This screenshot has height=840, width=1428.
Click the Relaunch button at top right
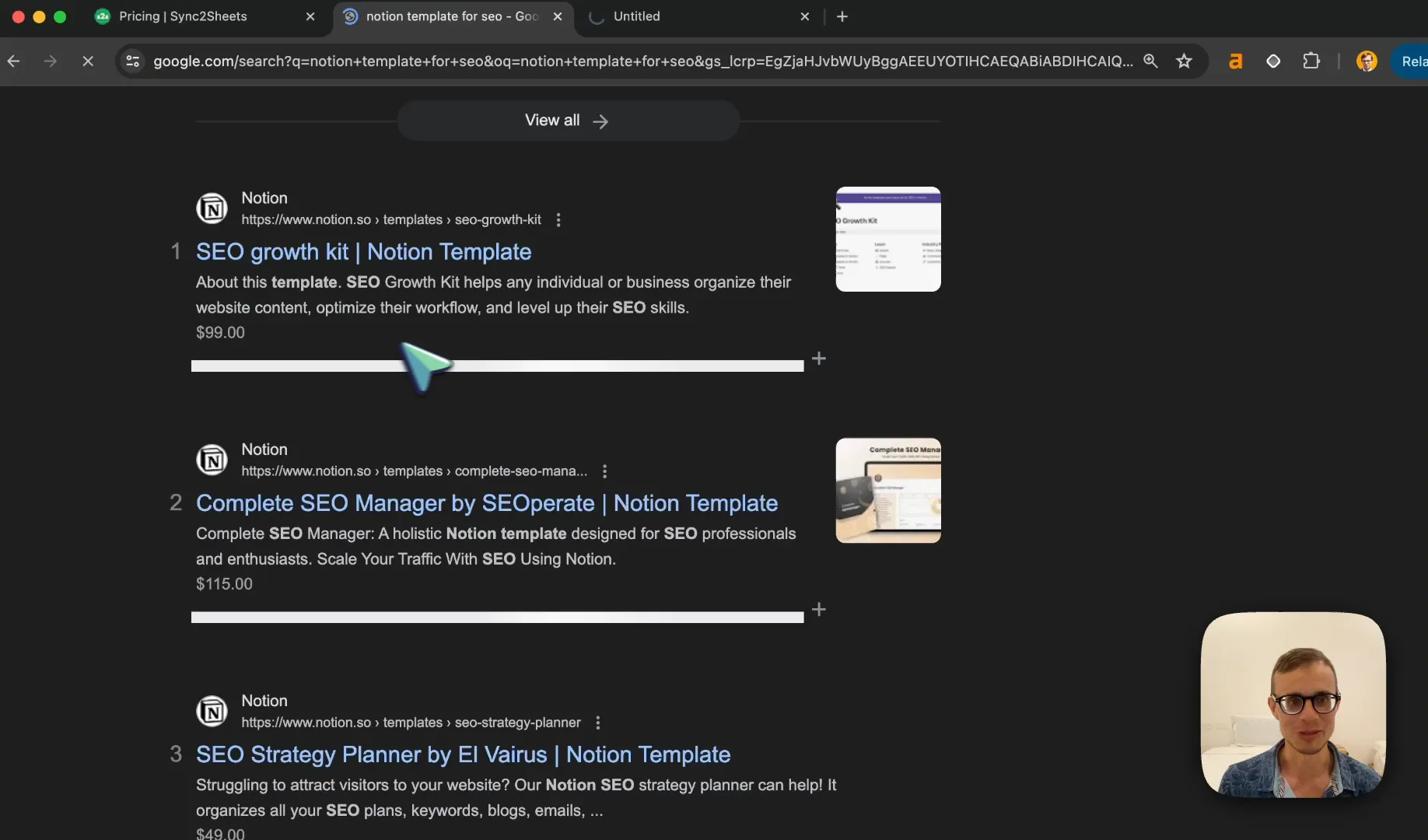[x=1410, y=61]
